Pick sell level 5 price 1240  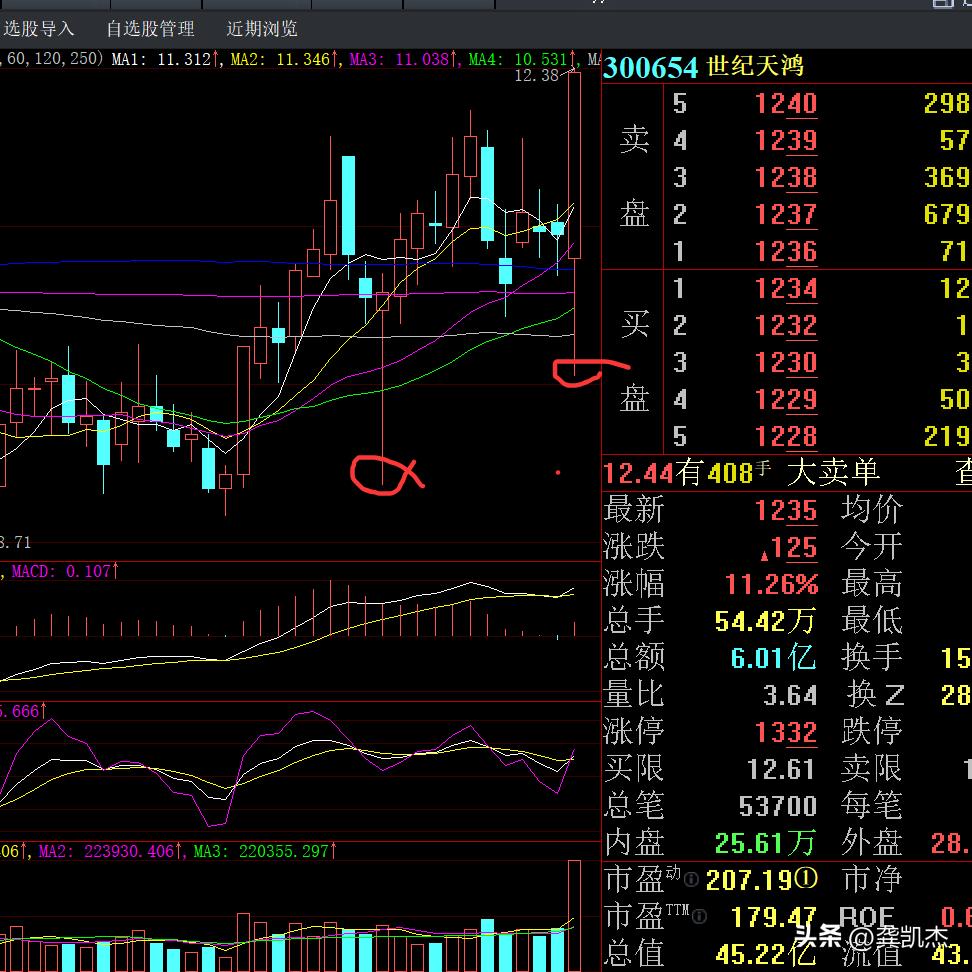785,104
